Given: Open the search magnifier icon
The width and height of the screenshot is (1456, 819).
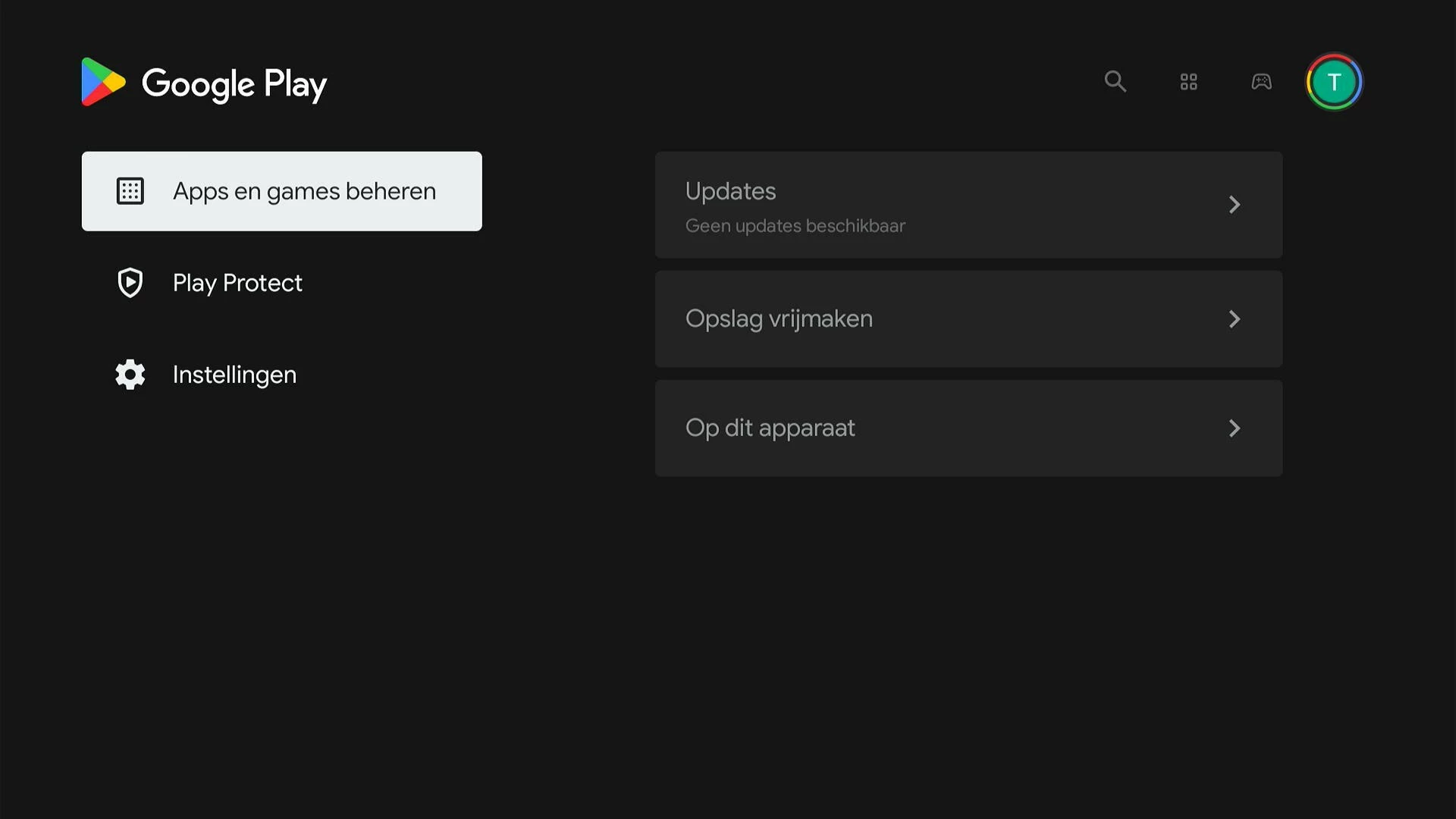Looking at the screenshot, I should [1115, 81].
